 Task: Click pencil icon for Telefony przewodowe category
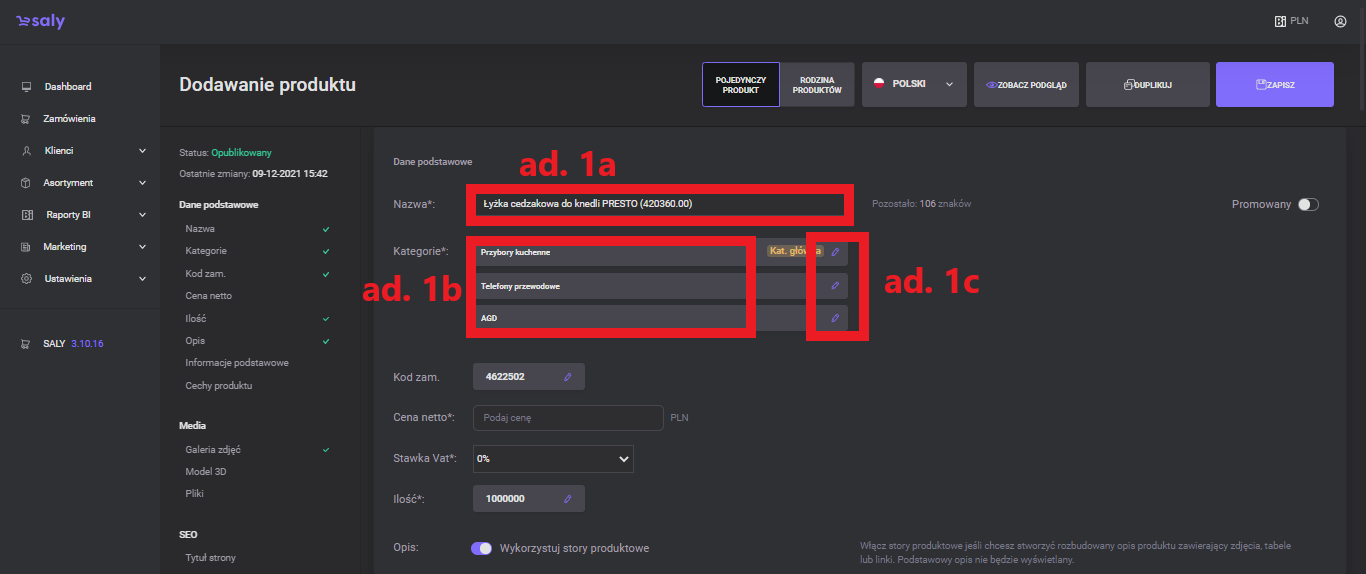[x=835, y=286]
